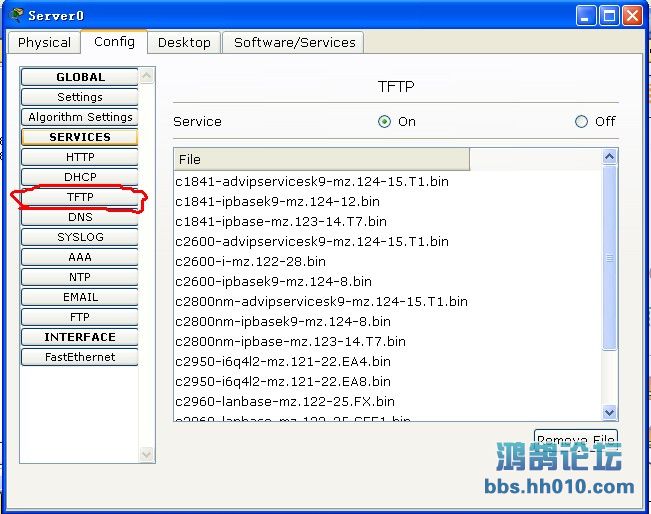Select c2800nm-ipbase-mz.123-14.T7.bin
This screenshot has height=514, width=651.
pos(290,342)
